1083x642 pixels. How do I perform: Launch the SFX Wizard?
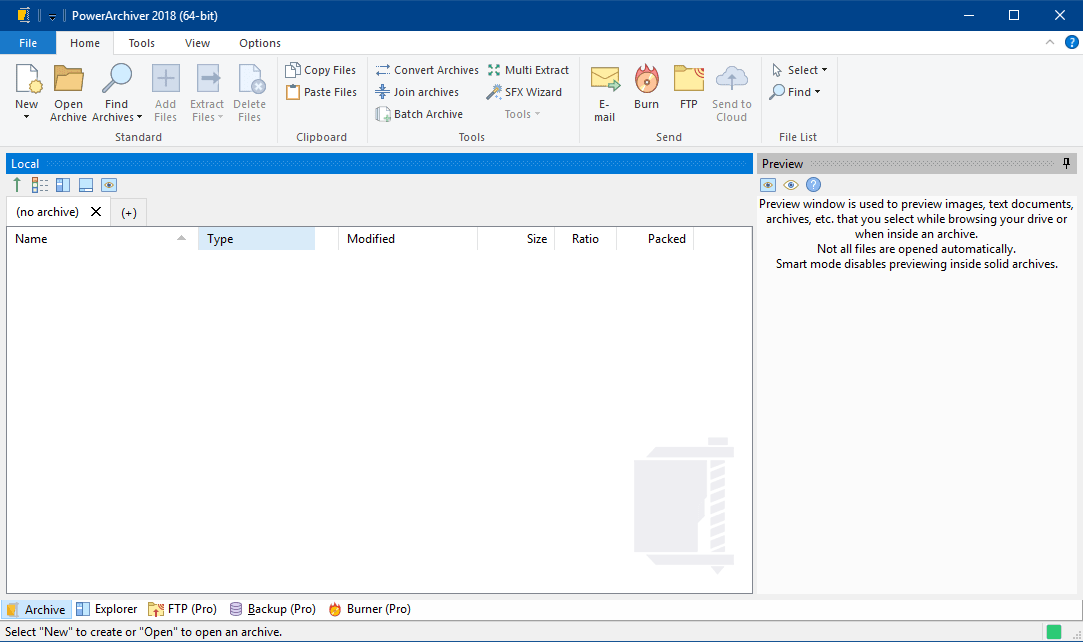[524, 92]
